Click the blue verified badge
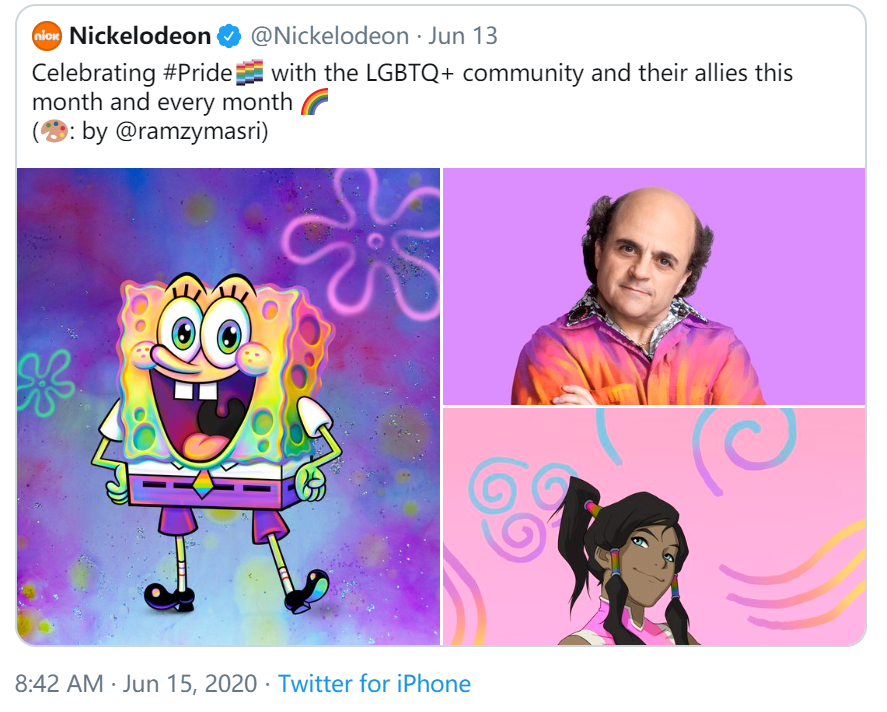Image resolution: width=887 pixels, height=712 pixels. (x=229, y=37)
